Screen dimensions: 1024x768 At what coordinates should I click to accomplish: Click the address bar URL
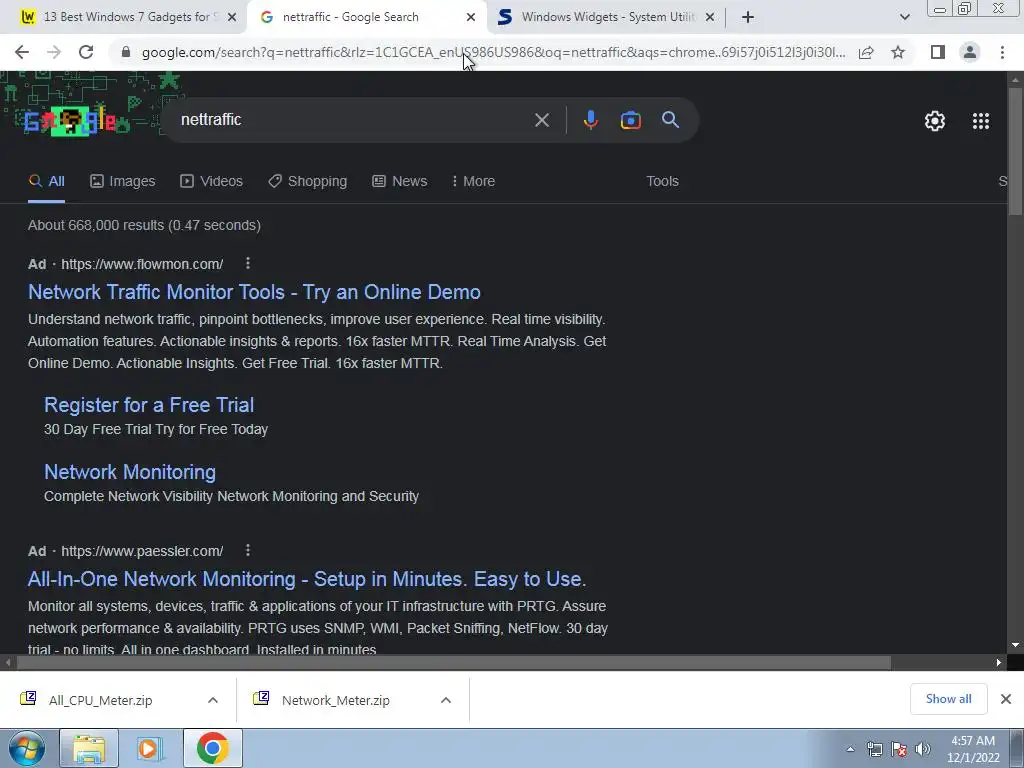pos(493,52)
